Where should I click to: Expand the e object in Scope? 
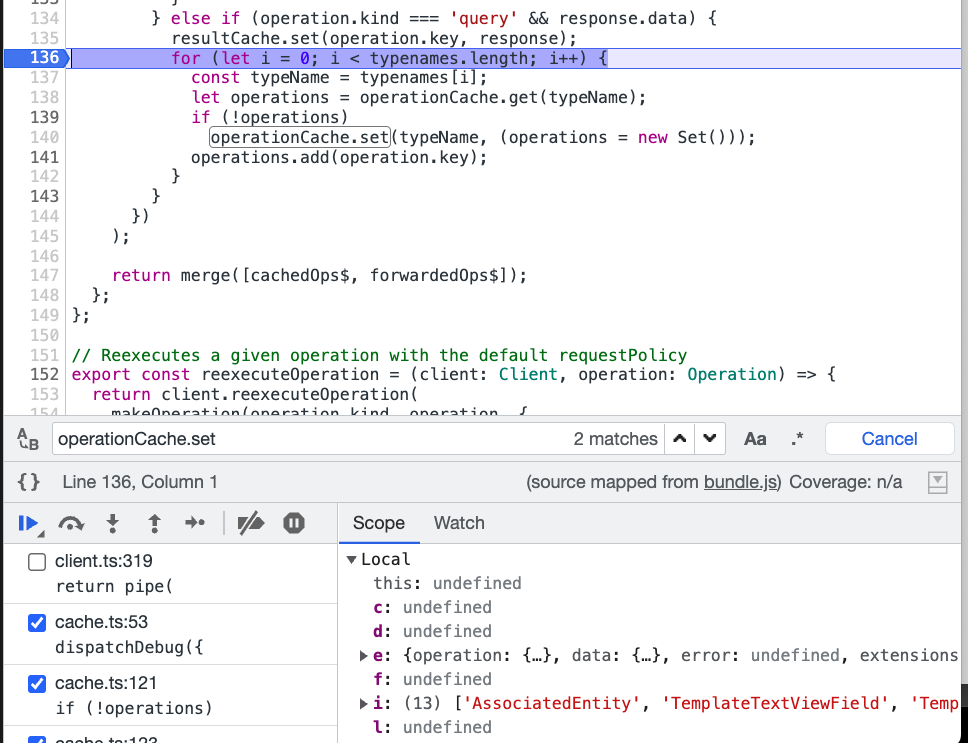364,655
